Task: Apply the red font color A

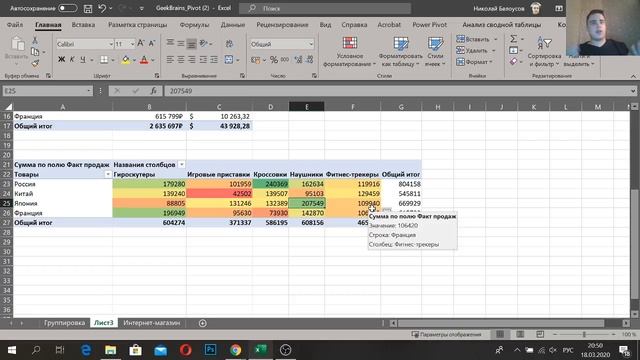Action: click(144, 60)
